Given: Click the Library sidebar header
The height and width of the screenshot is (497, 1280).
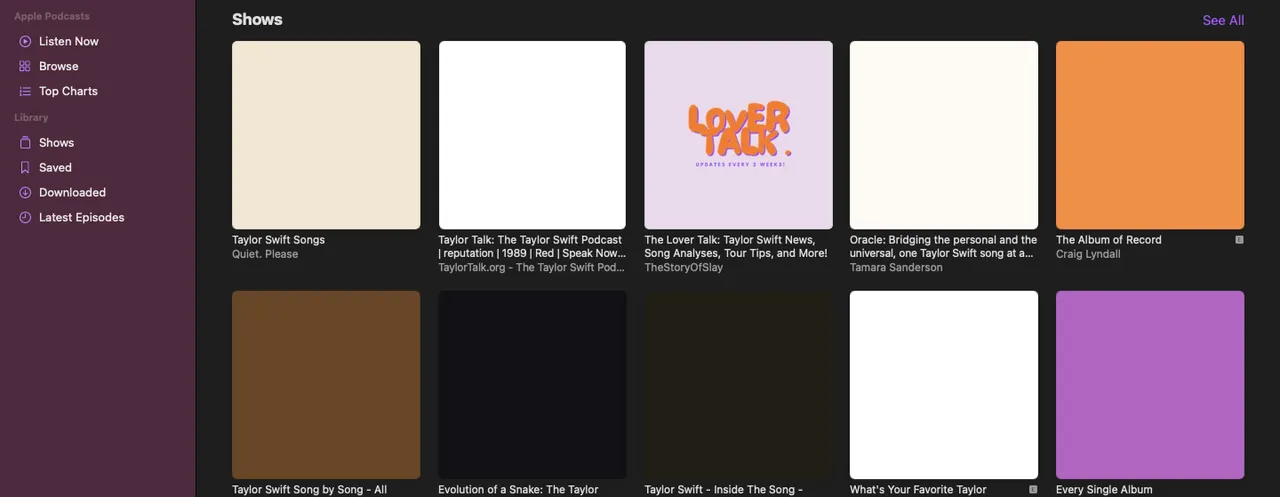Looking at the screenshot, I should 31,118.
